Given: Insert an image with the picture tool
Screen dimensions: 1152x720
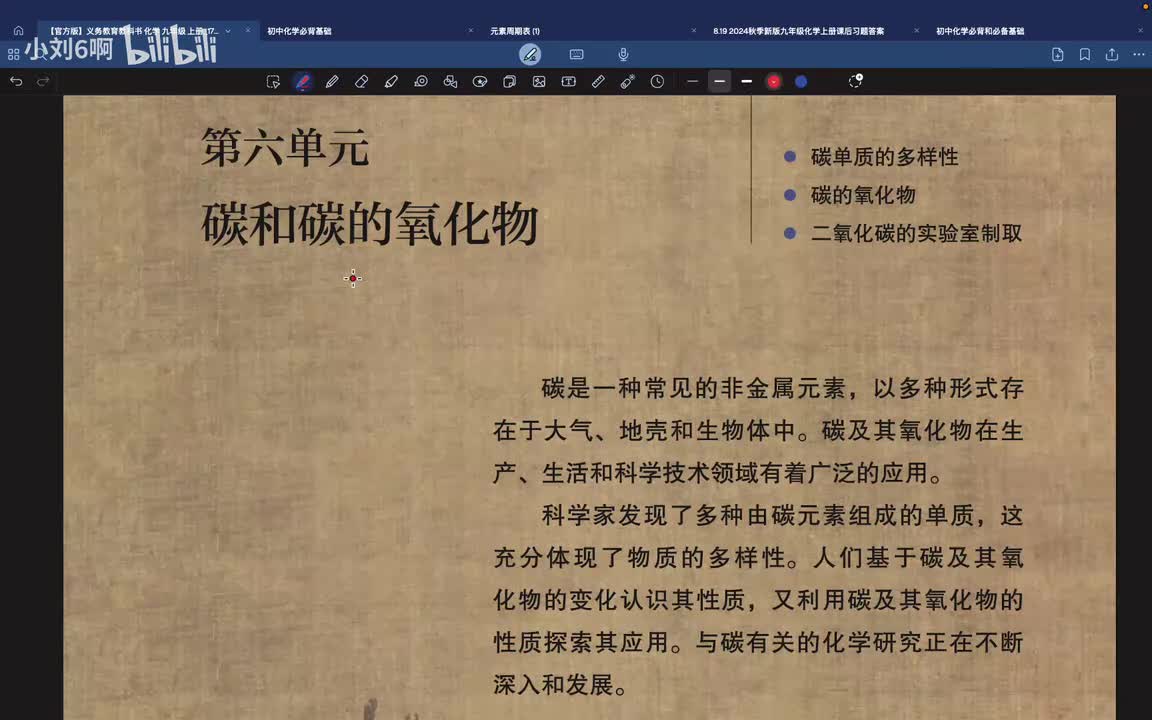Looking at the screenshot, I should pos(539,82).
